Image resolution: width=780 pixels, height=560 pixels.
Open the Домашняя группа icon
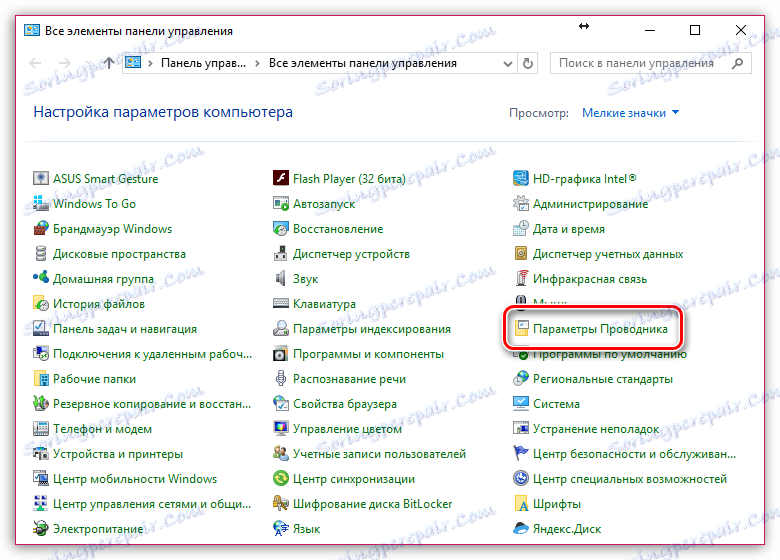pos(40,278)
